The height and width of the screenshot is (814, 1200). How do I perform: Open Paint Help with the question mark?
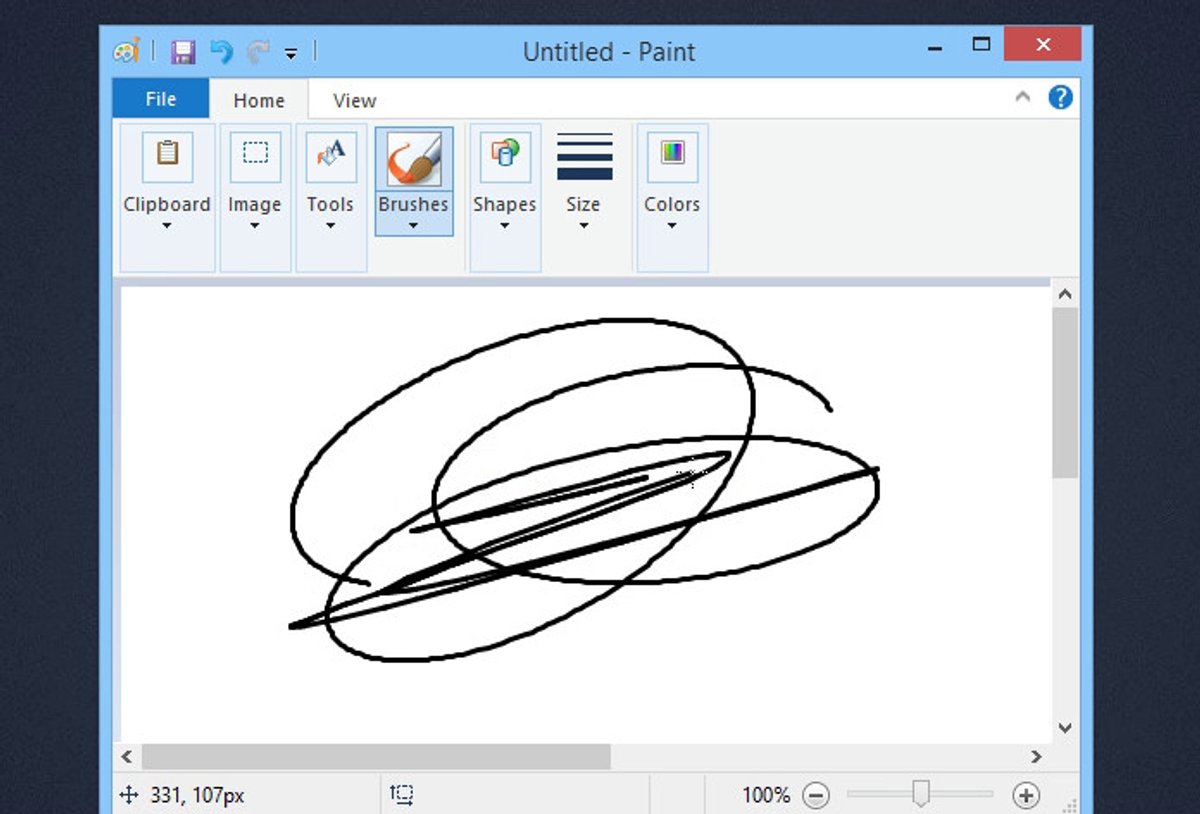[x=1061, y=97]
